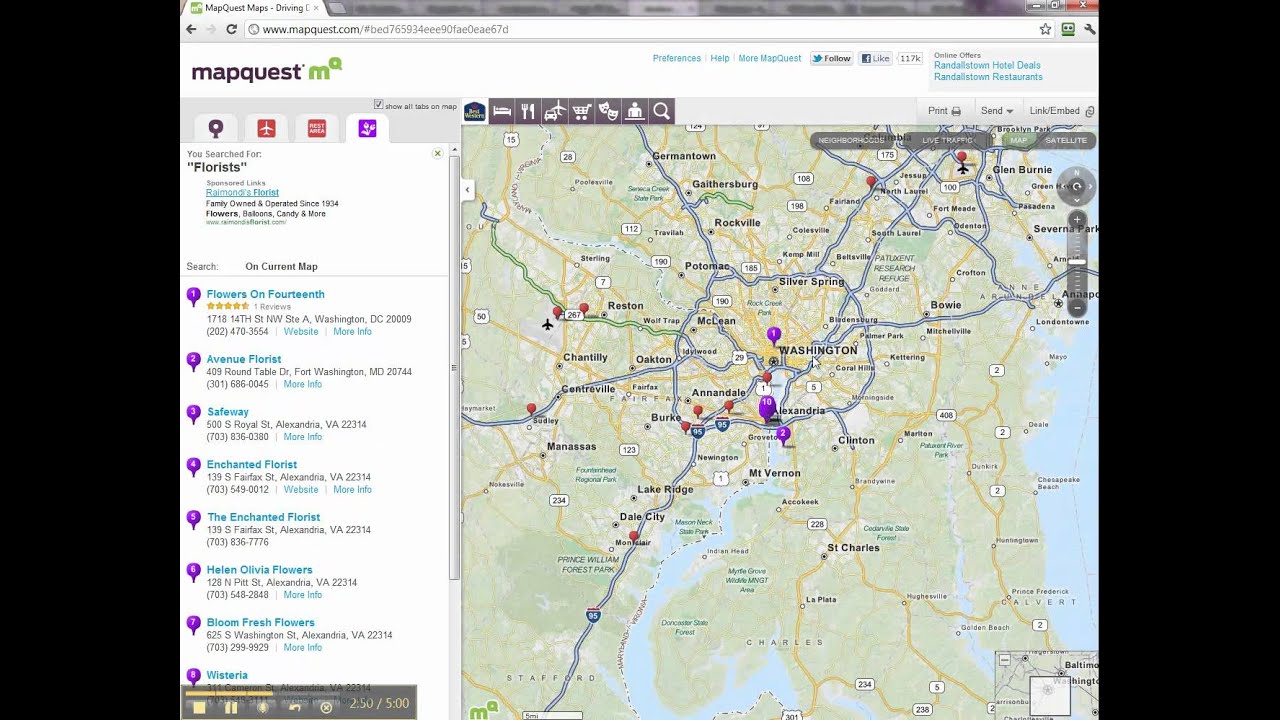The image size is (1280, 720).
Task: Show restaurants with the fork and knife icon
Action: coord(528,112)
